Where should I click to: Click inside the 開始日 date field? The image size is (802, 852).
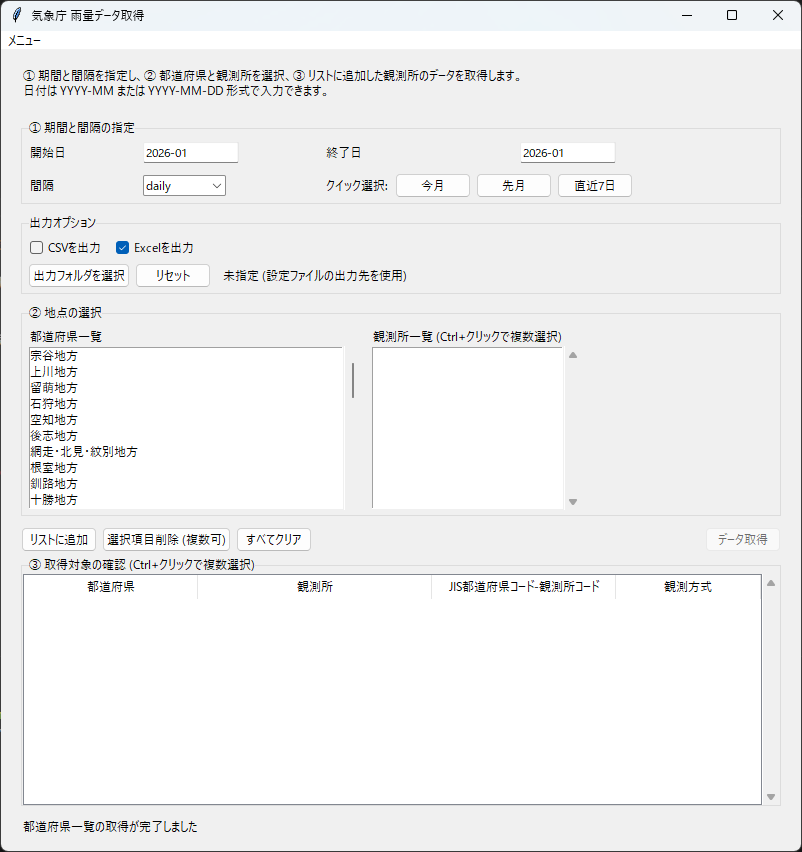190,152
